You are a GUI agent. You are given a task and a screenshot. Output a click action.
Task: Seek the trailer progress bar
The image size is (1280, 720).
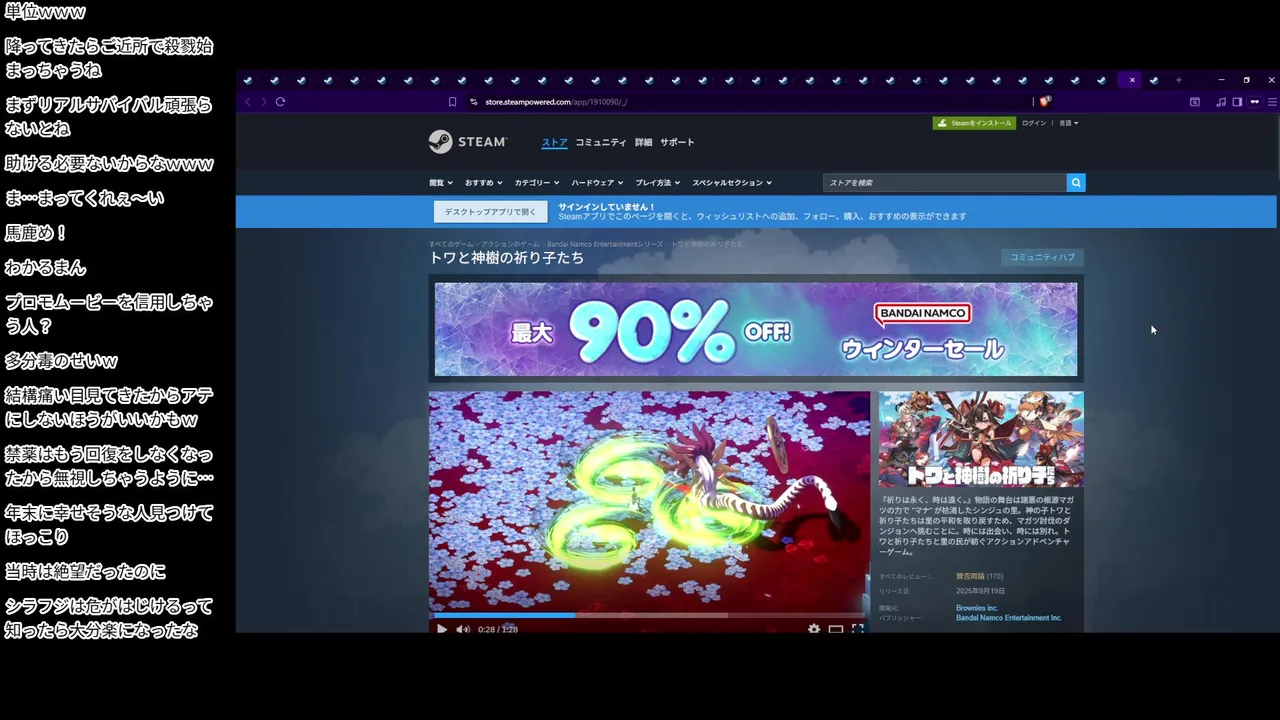click(x=647, y=615)
